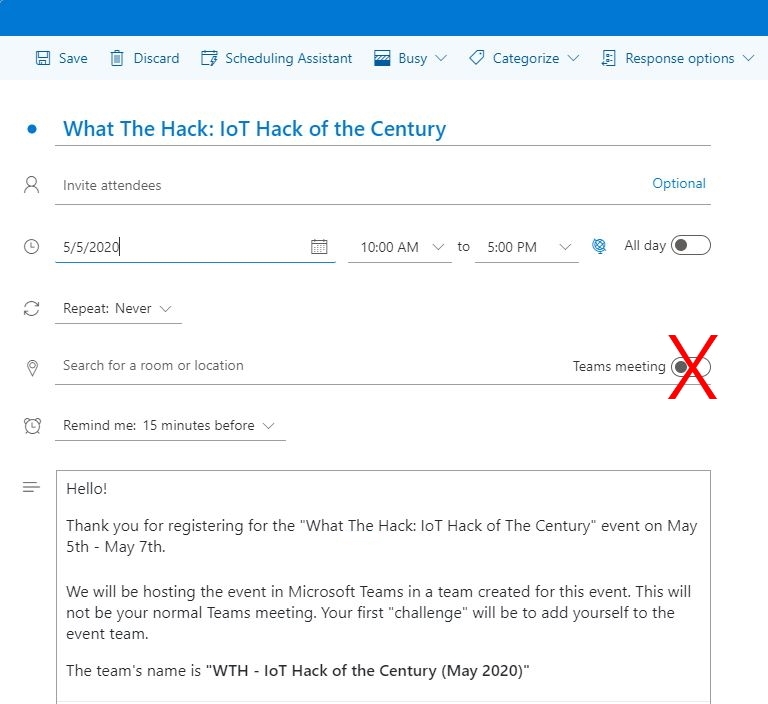Click the room or location search field
Image resolution: width=768 pixels, height=704 pixels.
point(300,366)
